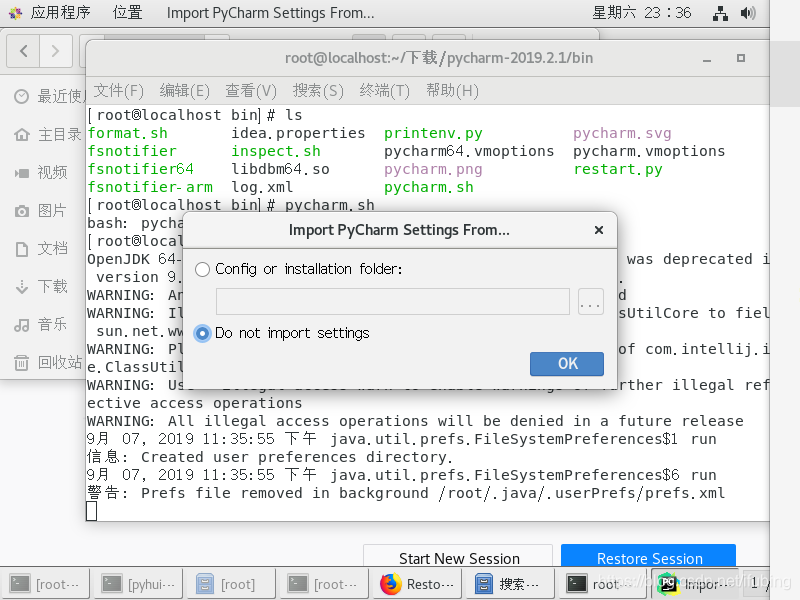Viewport: 800px width, 600px height.
Task: Click the config folder path input field
Action: 392,302
